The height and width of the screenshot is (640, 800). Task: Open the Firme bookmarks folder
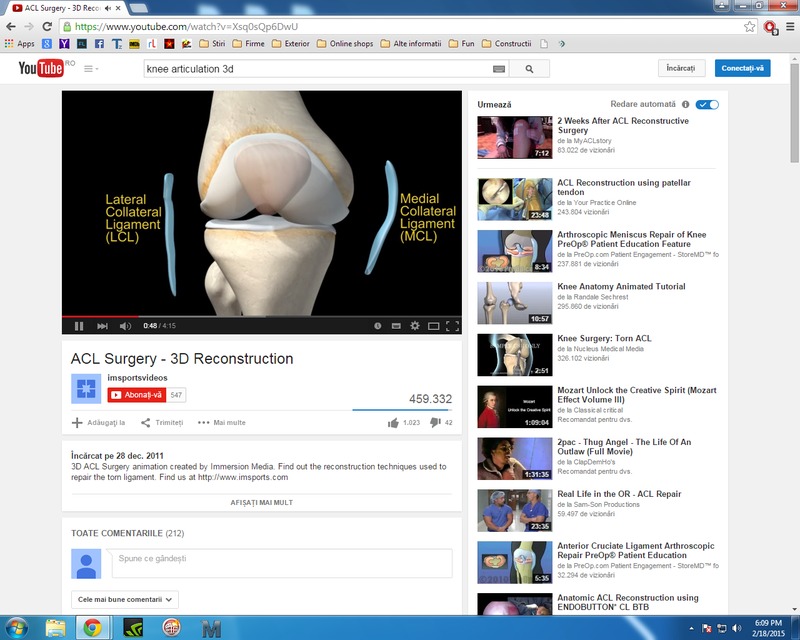coord(248,44)
